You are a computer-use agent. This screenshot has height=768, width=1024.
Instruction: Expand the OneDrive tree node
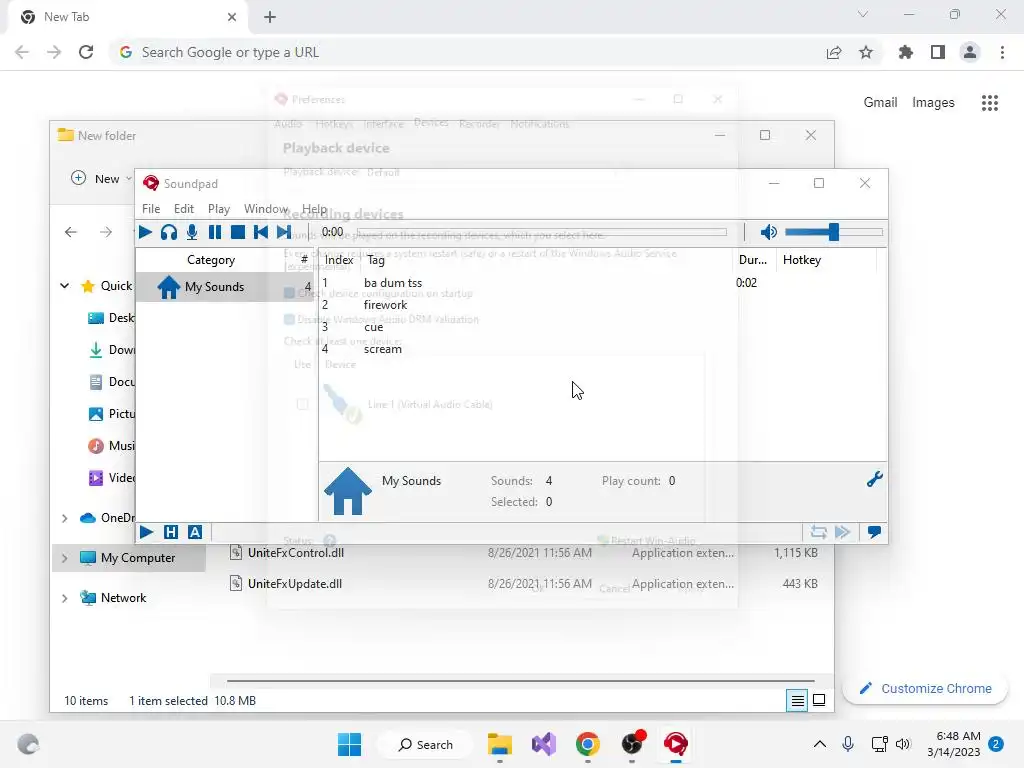(x=65, y=518)
